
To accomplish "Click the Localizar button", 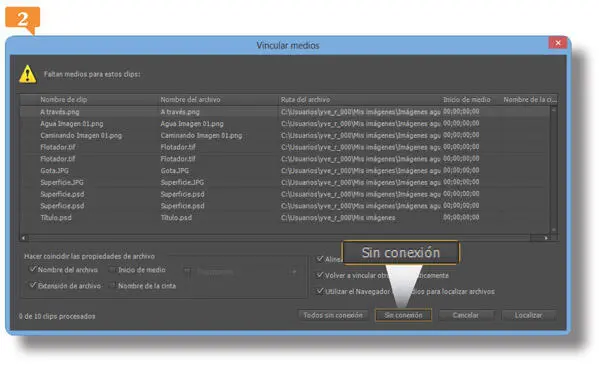I will (x=528, y=315).
